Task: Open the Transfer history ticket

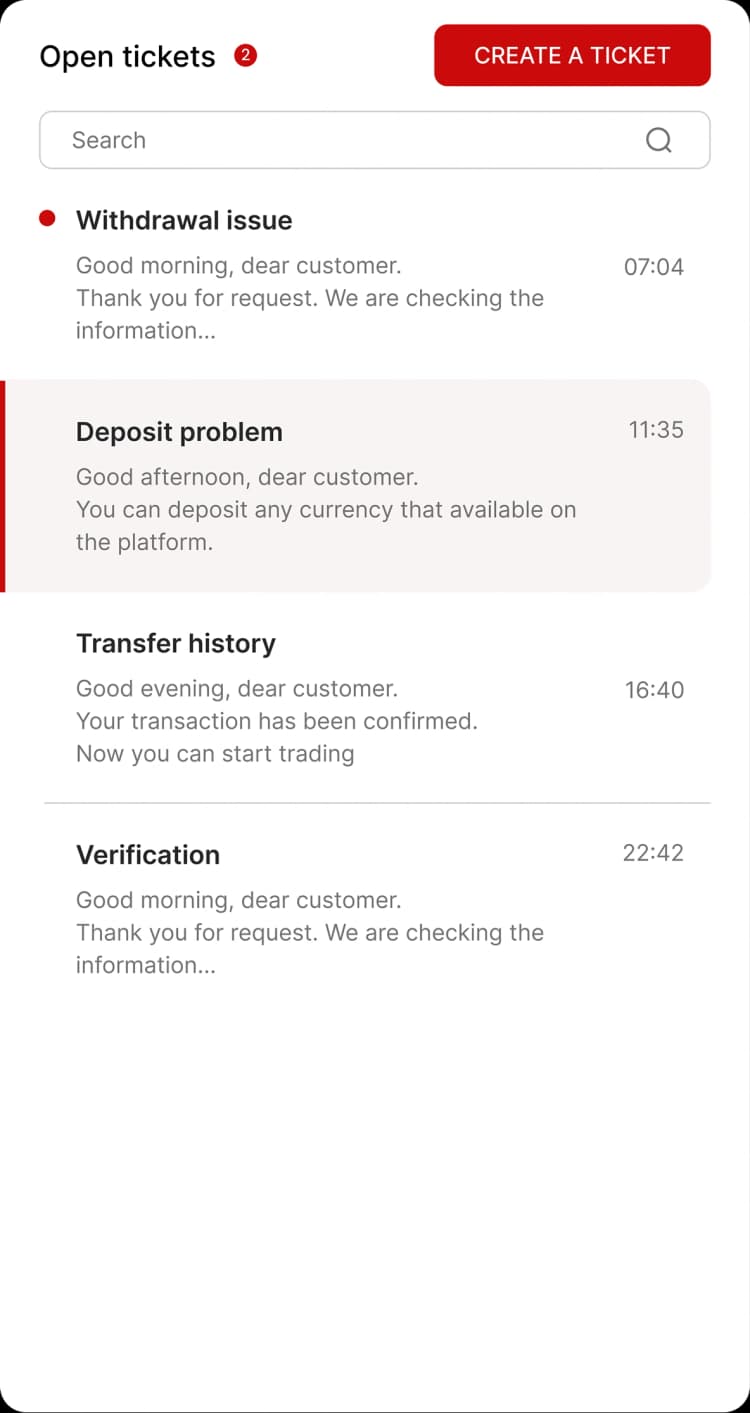Action: point(176,643)
